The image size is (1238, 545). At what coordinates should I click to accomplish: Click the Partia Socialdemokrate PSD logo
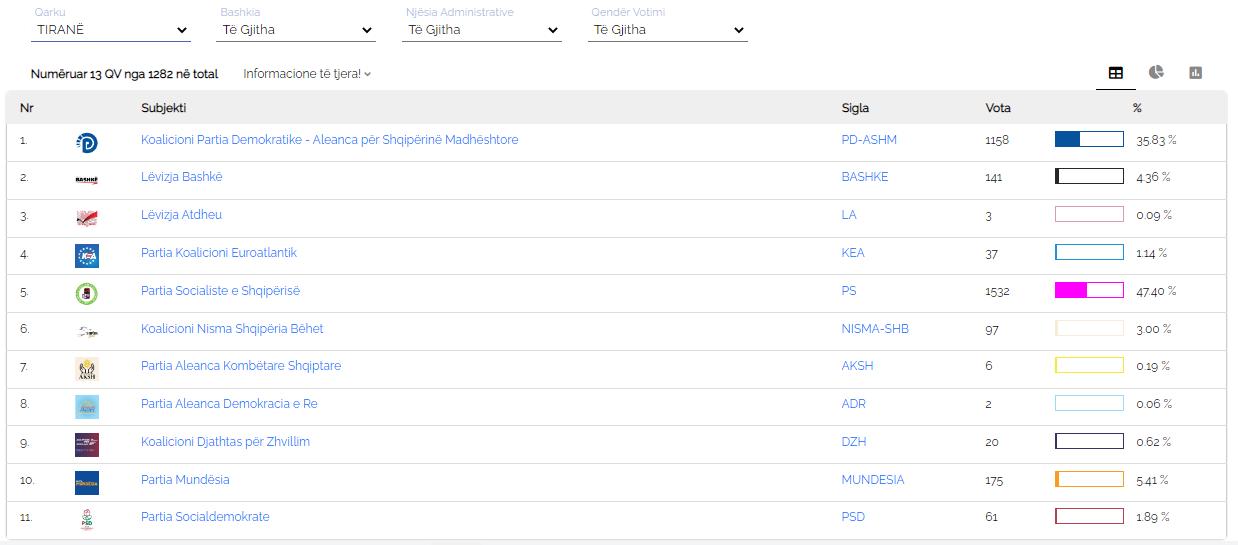coord(87,520)
